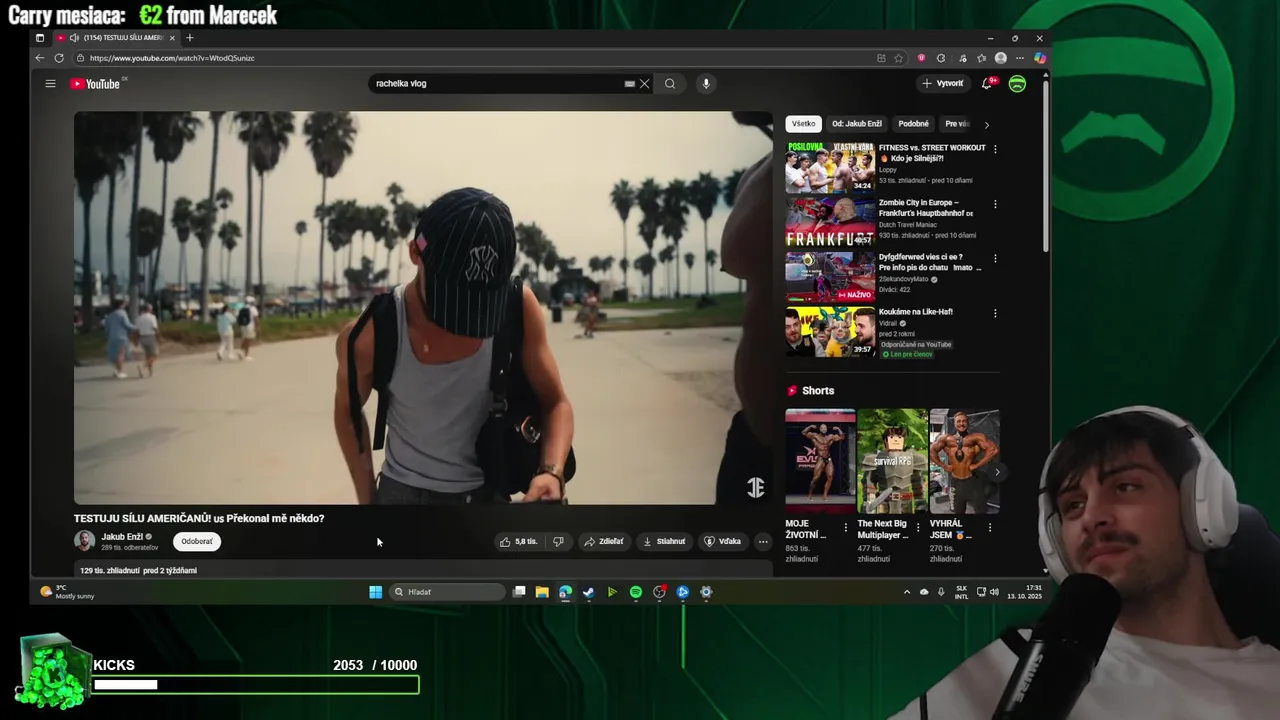Screen dimensions: 1280x720
Task: Mute the tab via speaker icon on tab
Action: click(73, 38)
